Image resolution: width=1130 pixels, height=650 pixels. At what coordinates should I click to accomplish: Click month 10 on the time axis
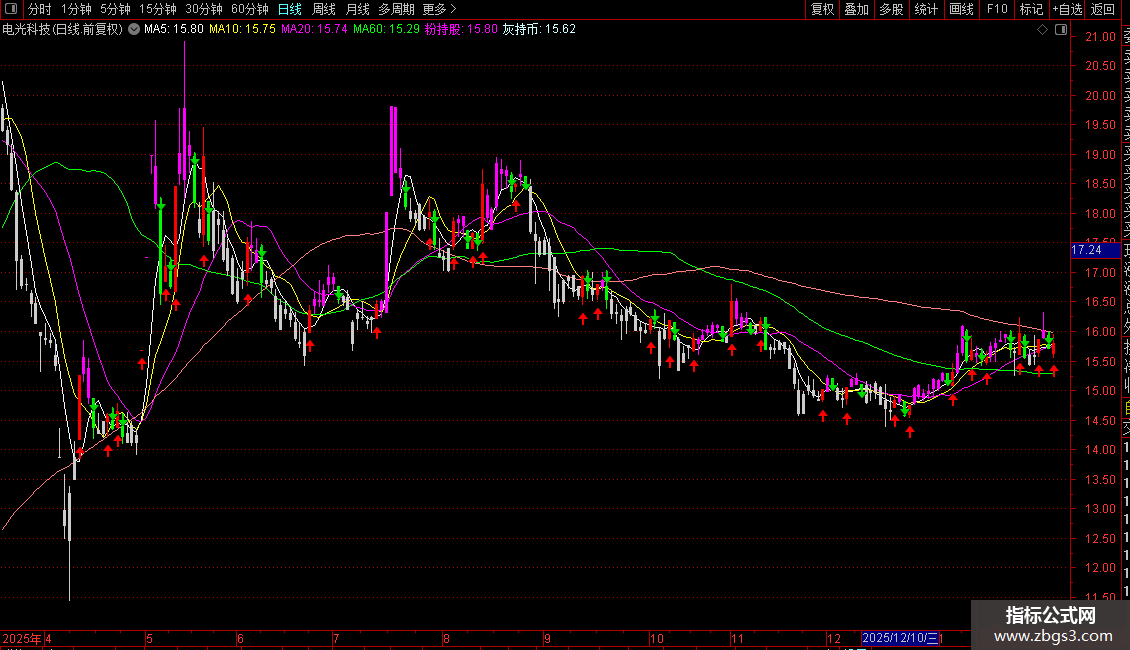tap(657, 638)
